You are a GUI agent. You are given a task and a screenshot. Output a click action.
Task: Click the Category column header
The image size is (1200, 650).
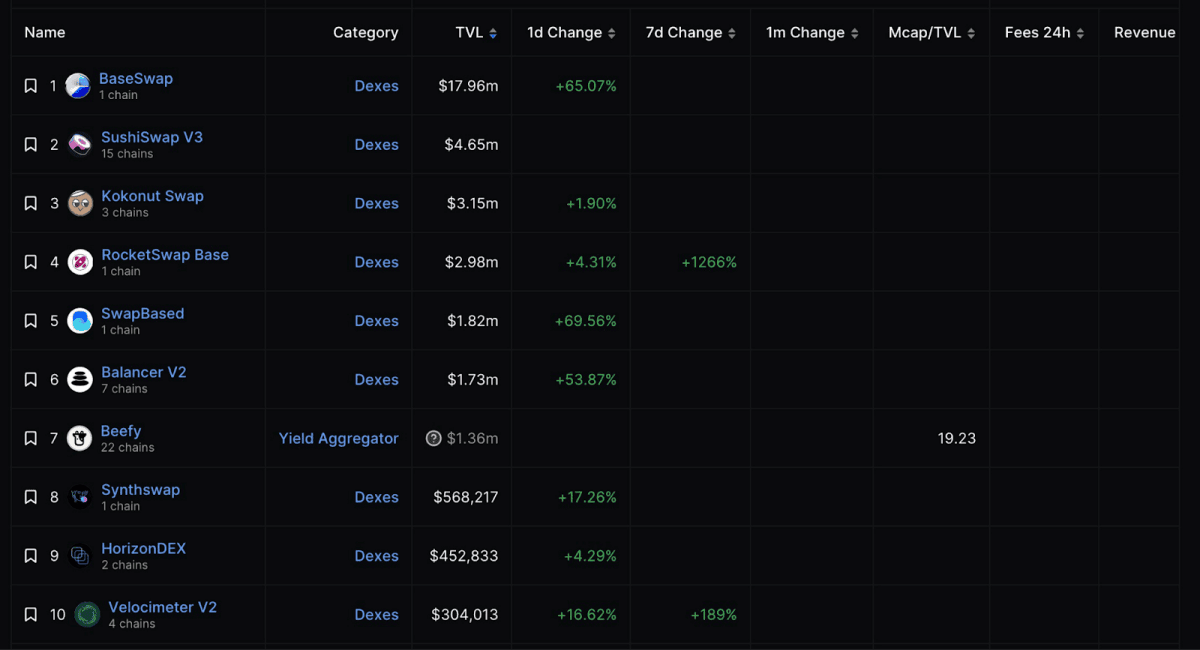pyautogui.click(x=365, y=33)
